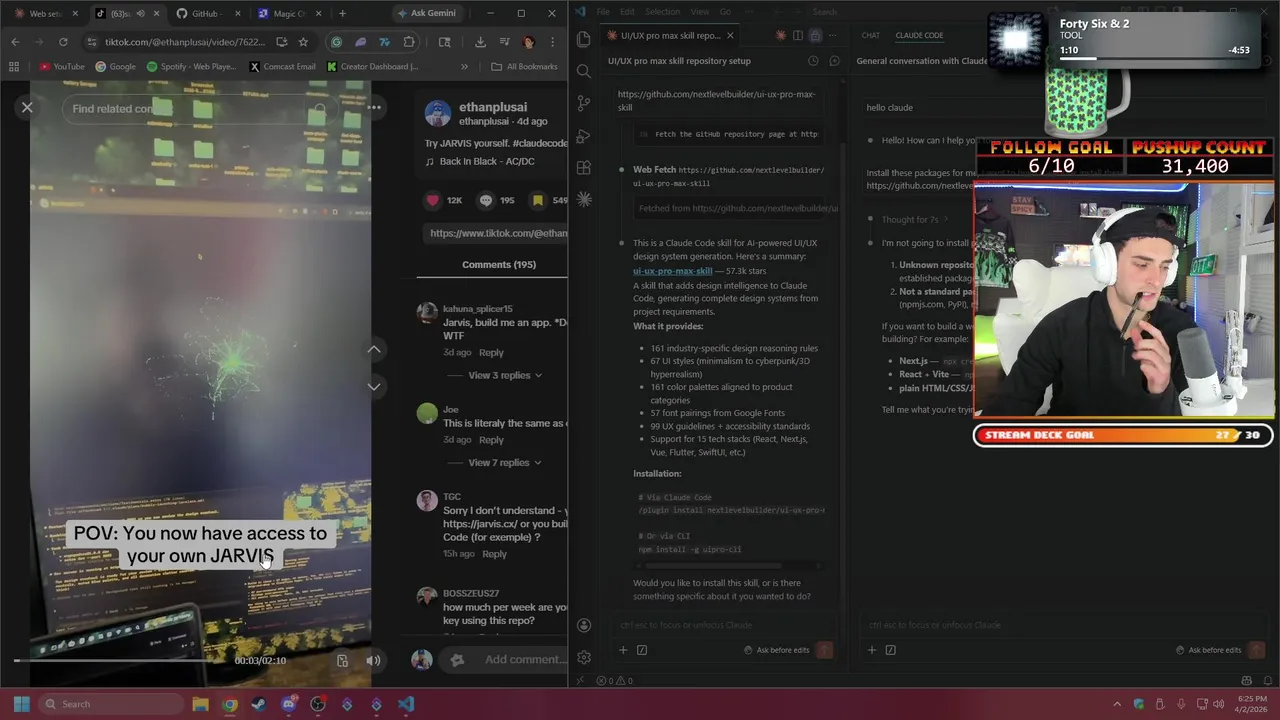Click the Claude spark icon in editor toolbar
The height and width of the screenshot is (720, 1280).
pyautogui.click(x=781, y=35)
